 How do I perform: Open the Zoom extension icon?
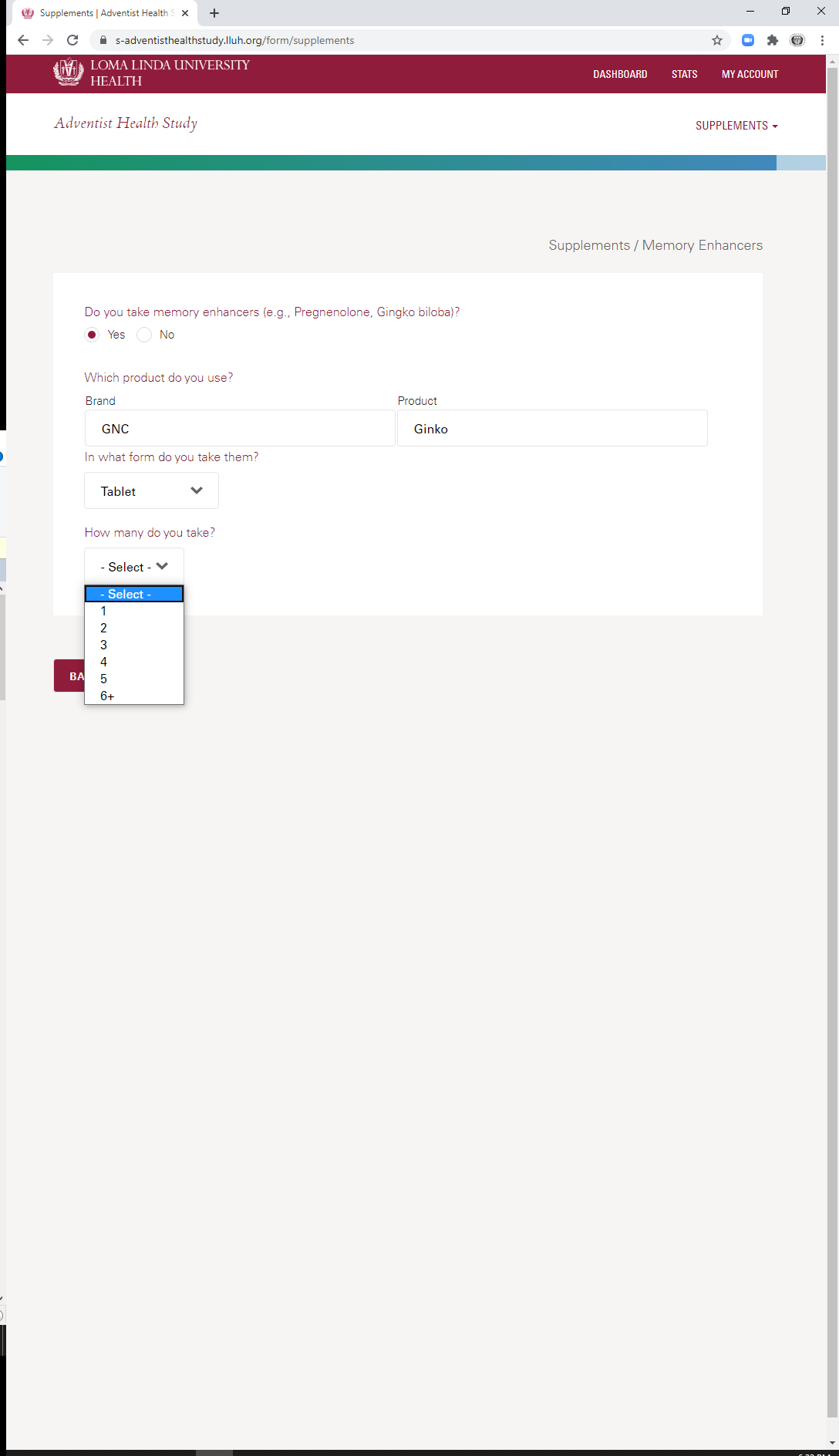(748, 40)
